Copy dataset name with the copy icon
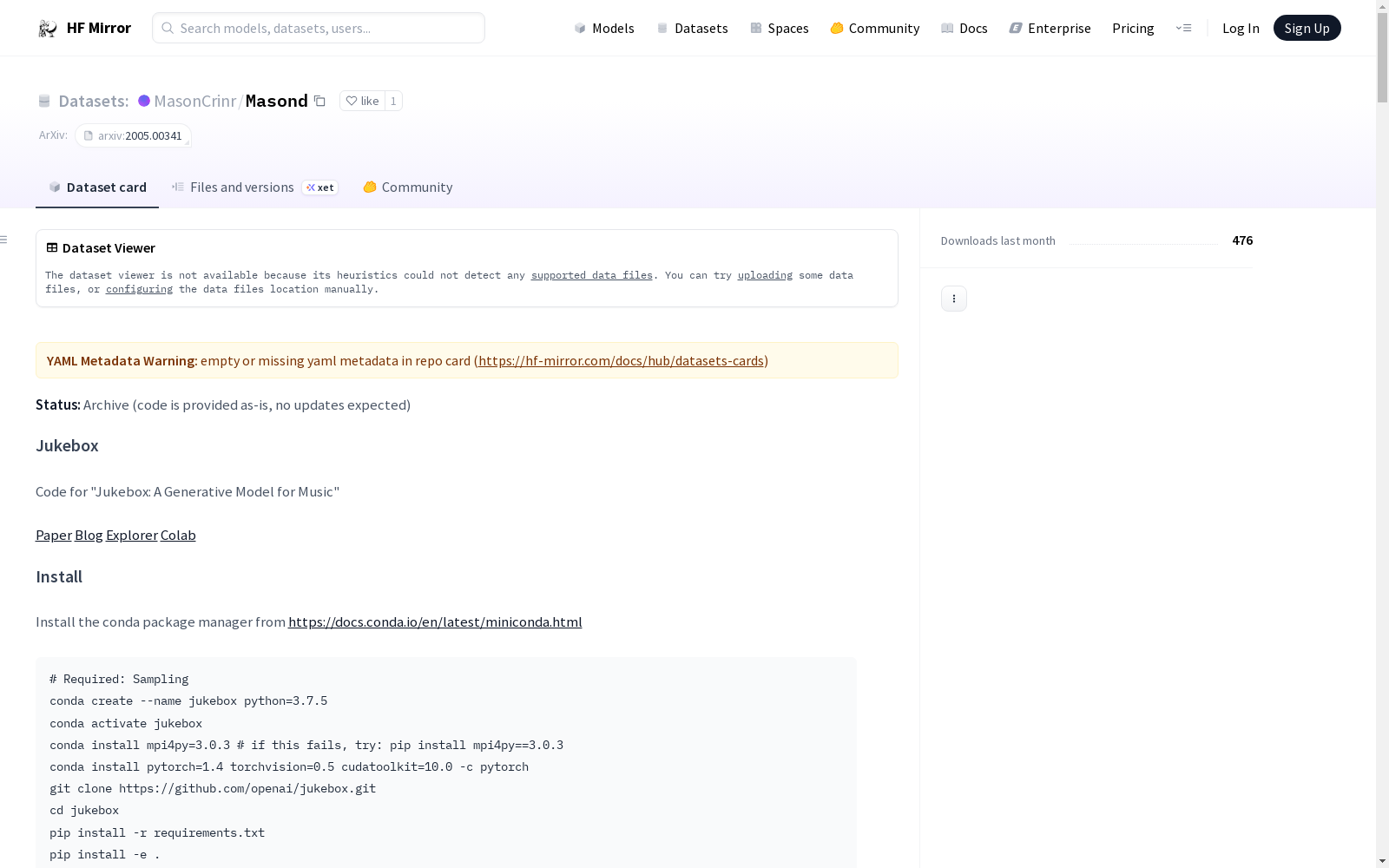1389x868 pixels. 319,101
